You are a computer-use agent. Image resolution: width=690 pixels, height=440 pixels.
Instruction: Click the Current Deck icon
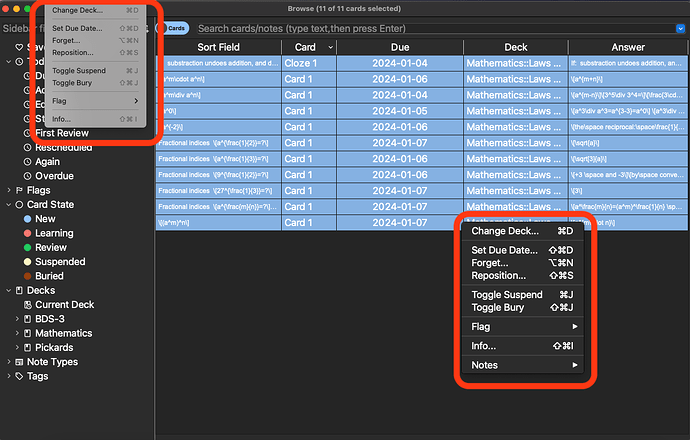click(x=27, y=304)
